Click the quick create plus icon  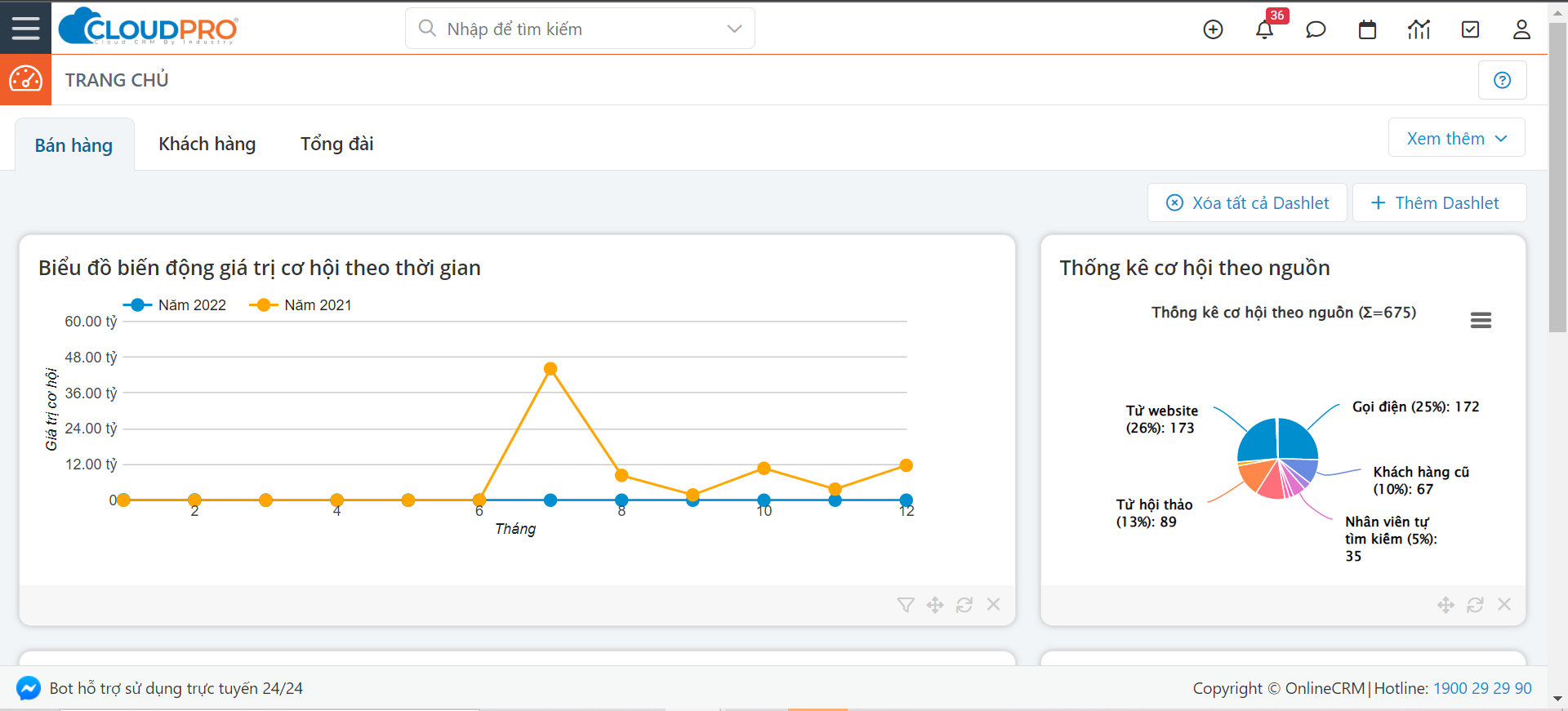coord(1213,29)
